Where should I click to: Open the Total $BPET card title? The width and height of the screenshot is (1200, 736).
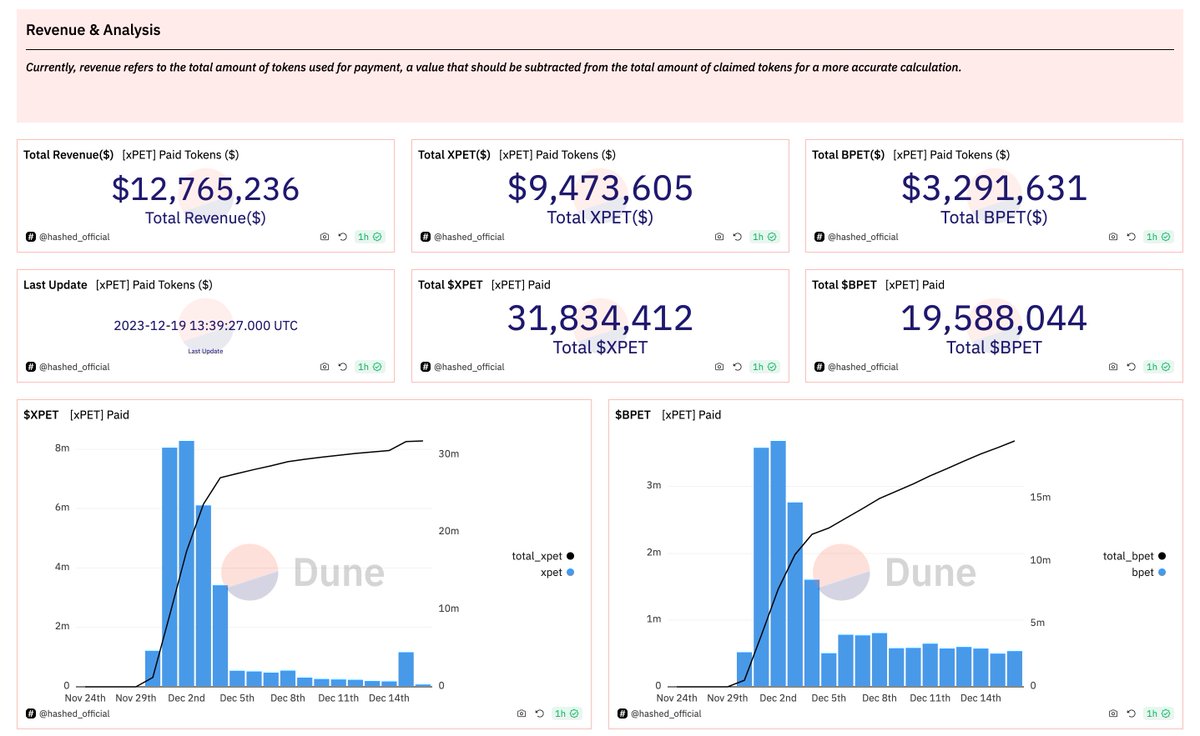[x=844, y=285]
